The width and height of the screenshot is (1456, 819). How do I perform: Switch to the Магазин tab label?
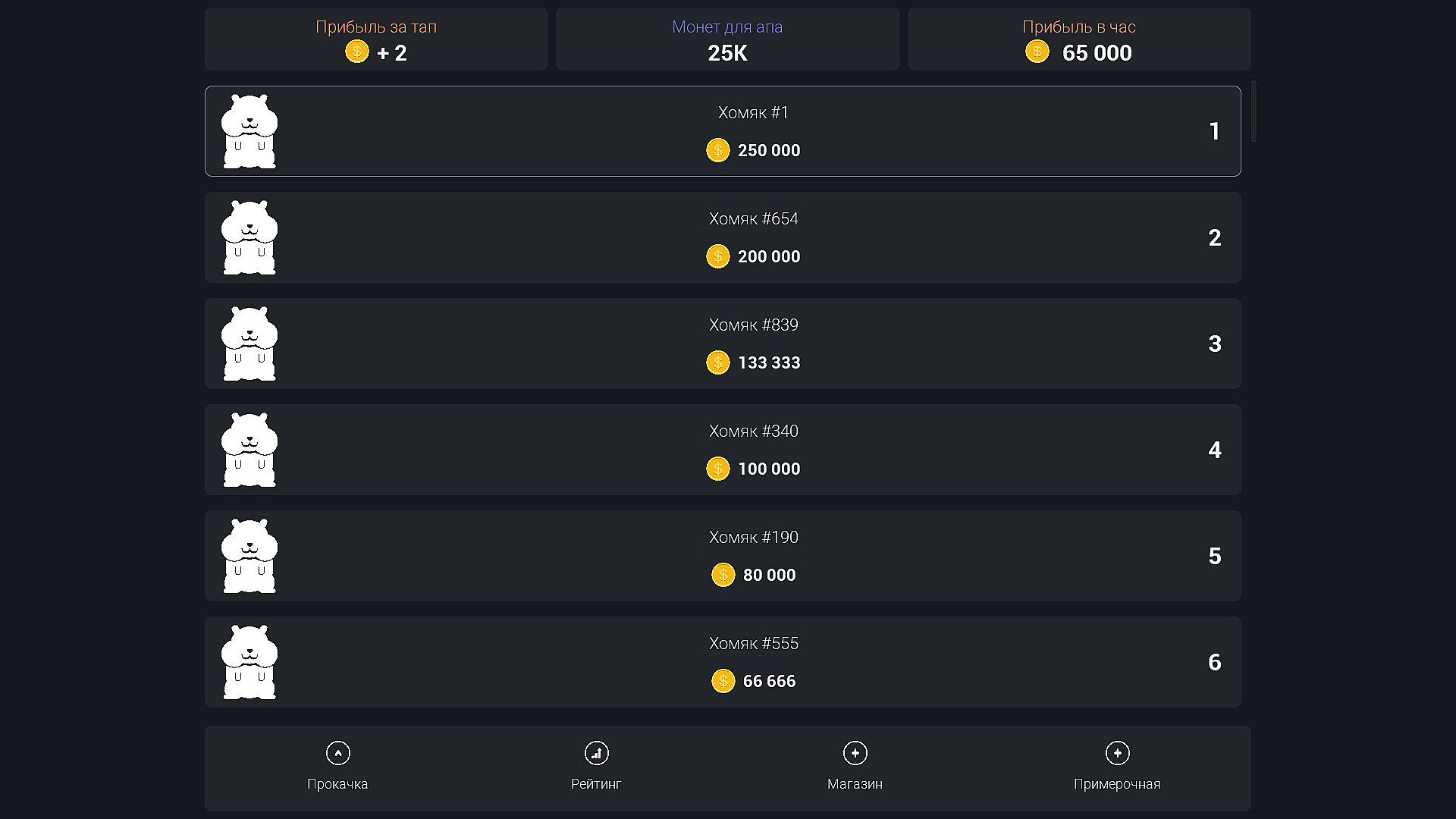855,784
